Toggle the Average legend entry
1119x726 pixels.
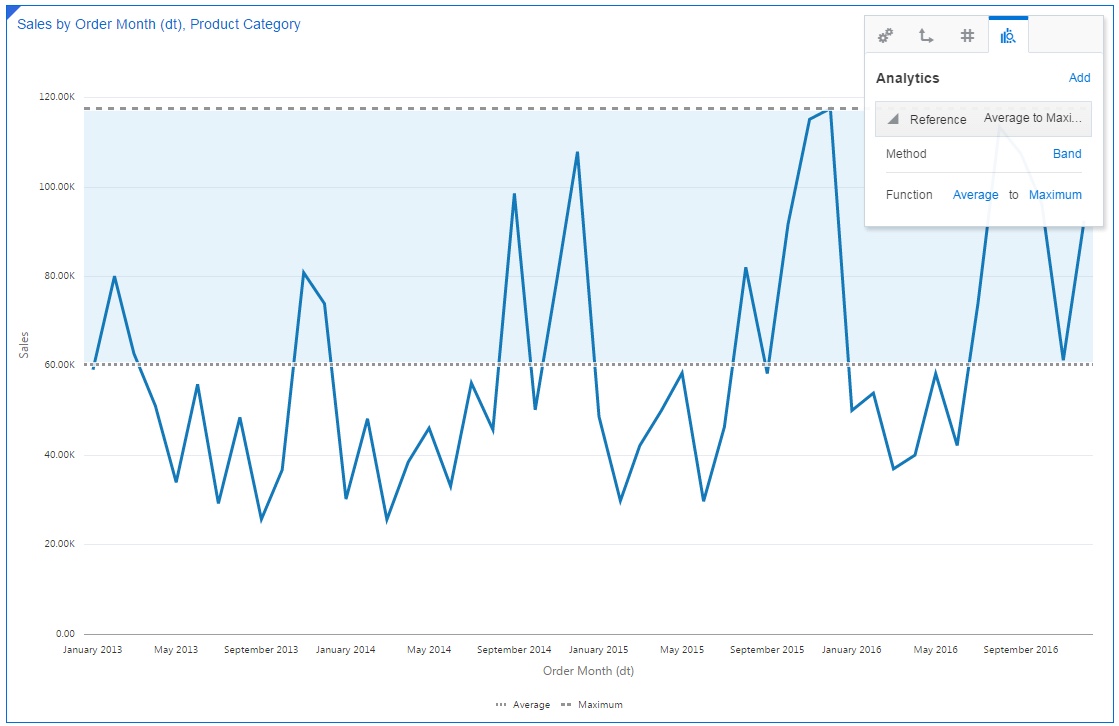point(530,704)
